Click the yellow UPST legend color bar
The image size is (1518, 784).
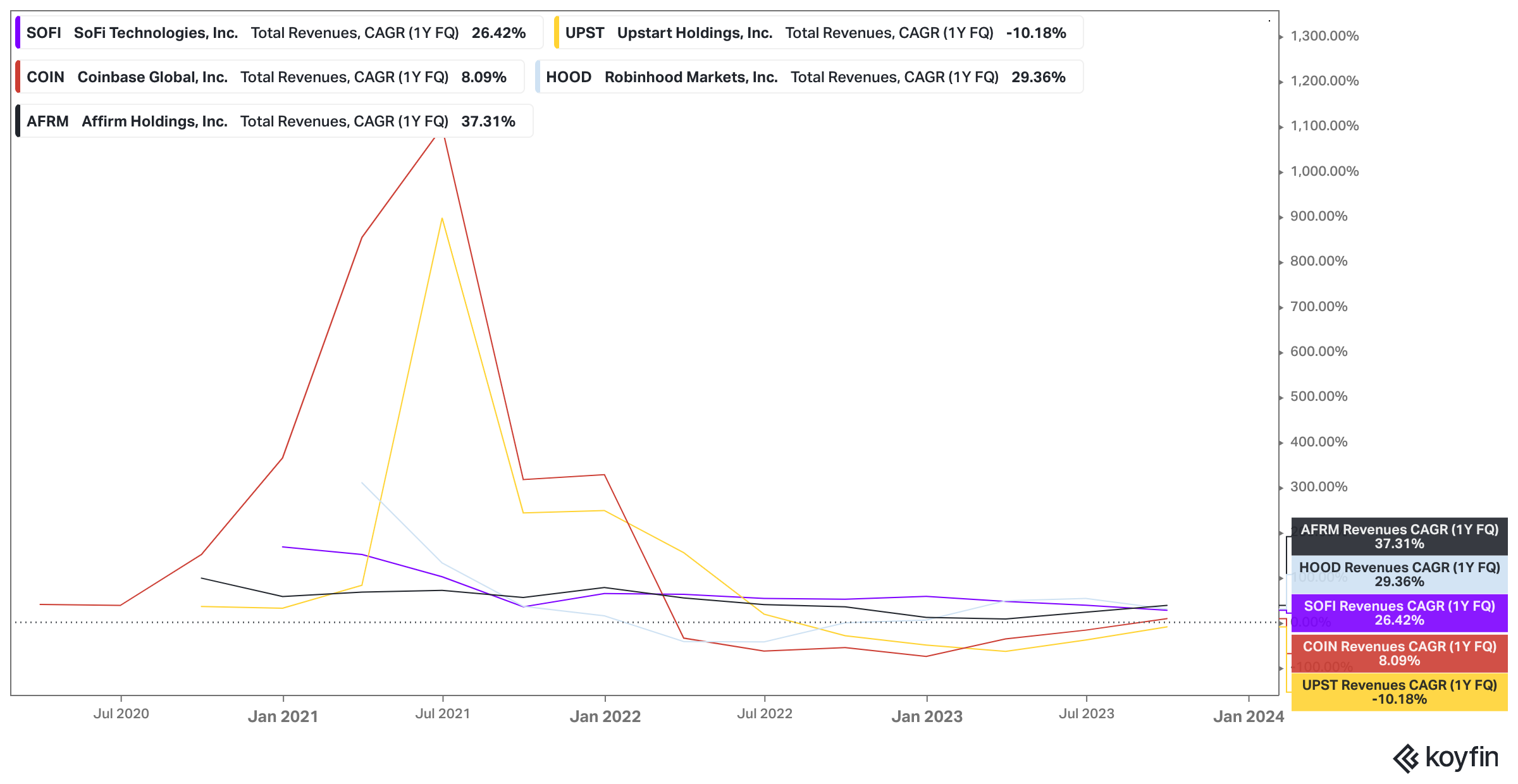pos(557,33)
